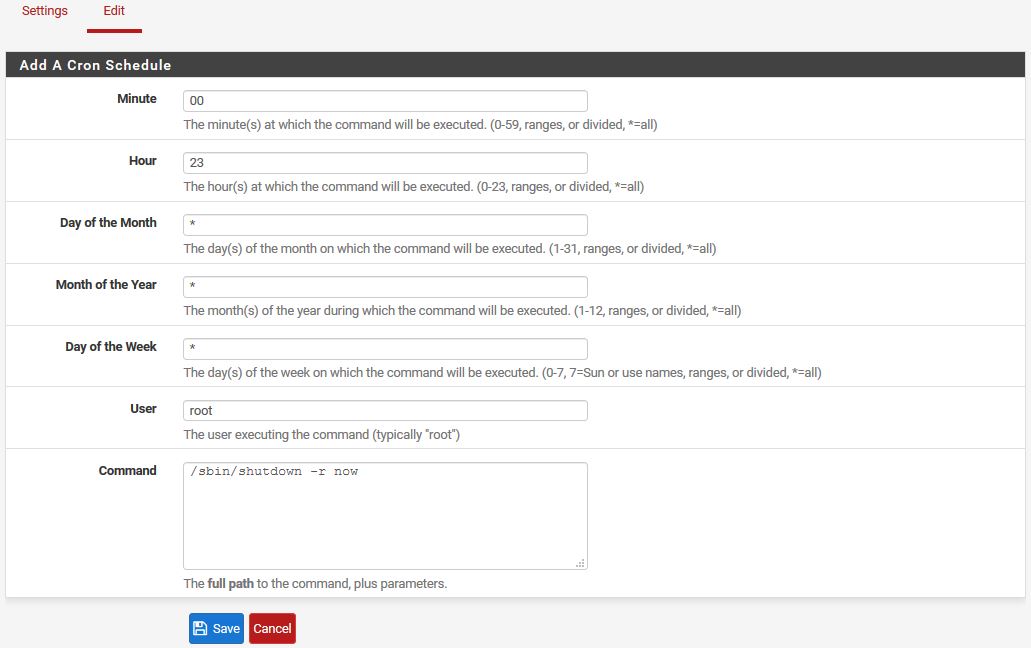Switch to the Settings tab
The image size is (1031, 648).
[x=45, y=11]
